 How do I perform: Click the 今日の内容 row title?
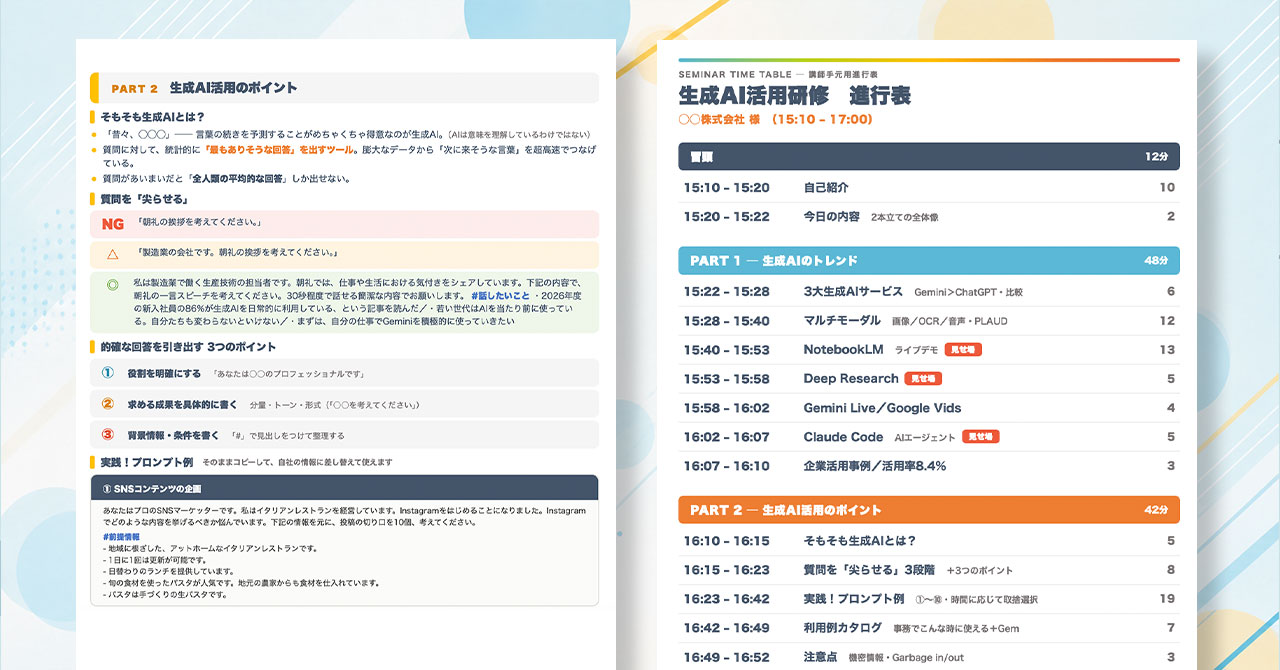coord(832,216)
